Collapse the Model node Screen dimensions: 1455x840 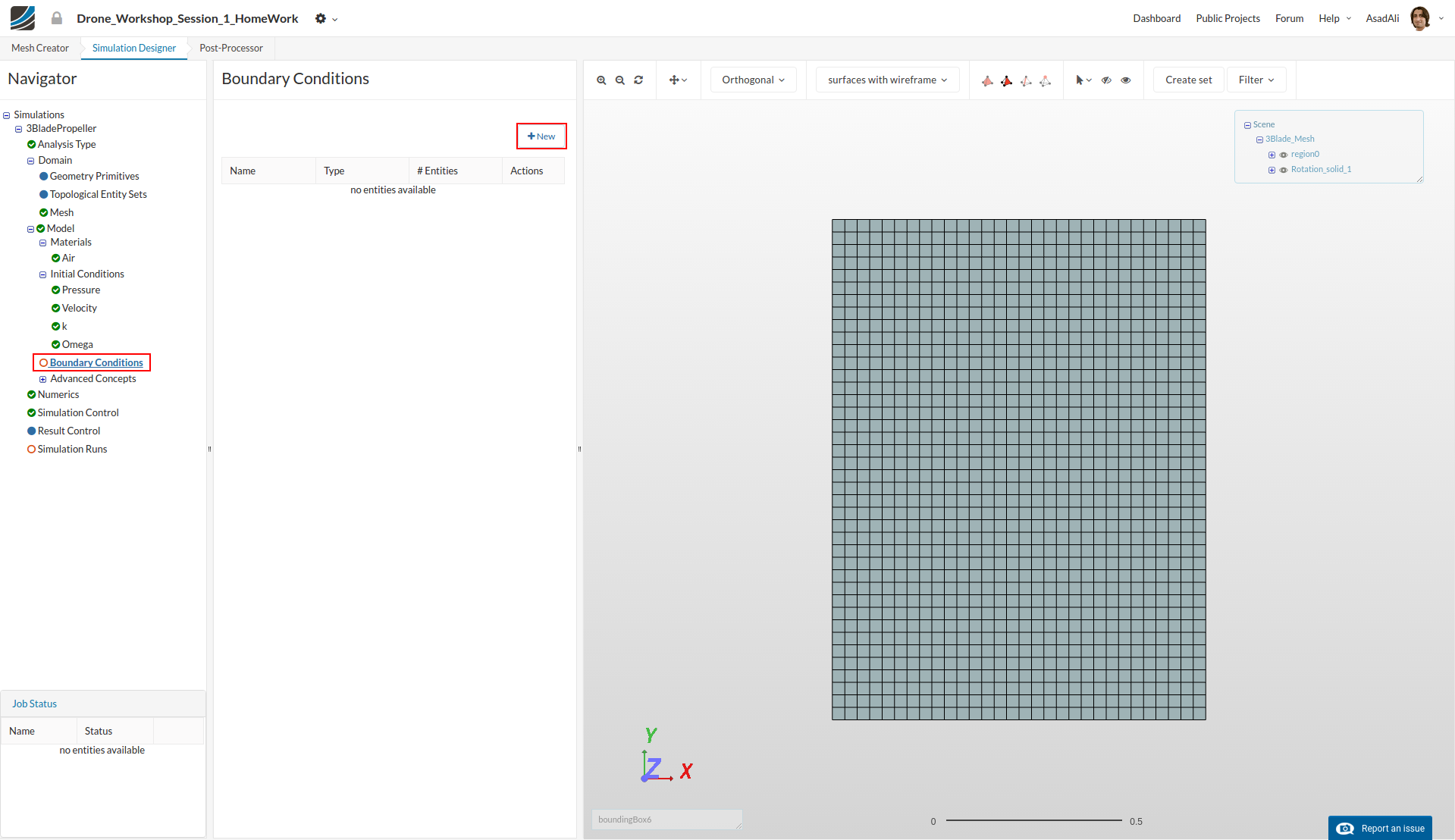[31, 229]
